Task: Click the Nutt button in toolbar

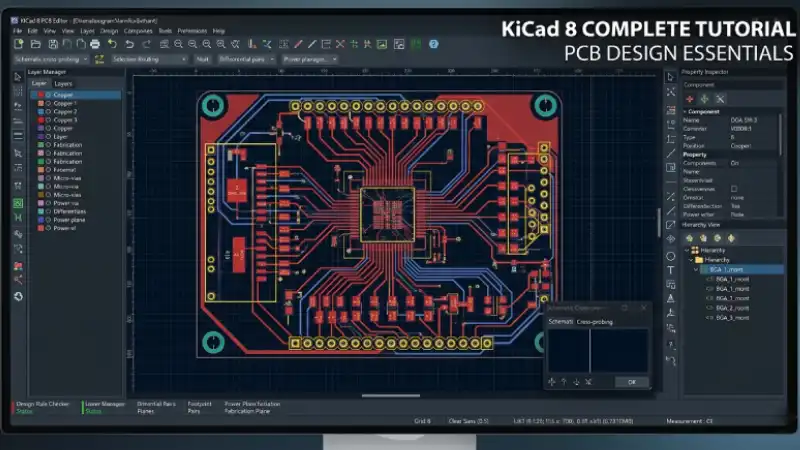Action: point(203,59)
